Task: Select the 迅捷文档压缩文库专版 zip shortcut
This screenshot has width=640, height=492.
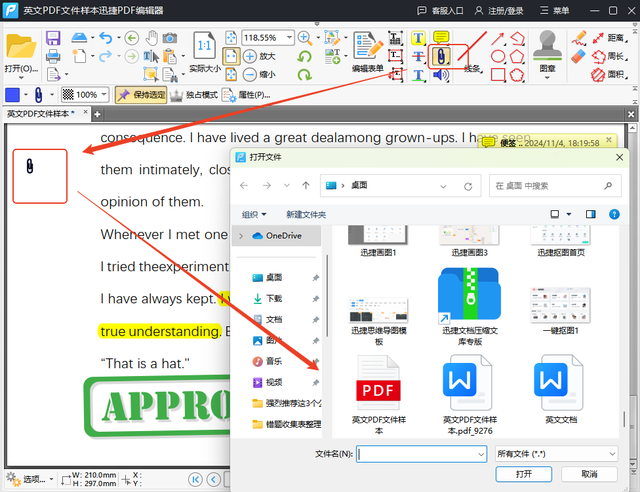Action: pyautogui.click(x=470, y=306)
